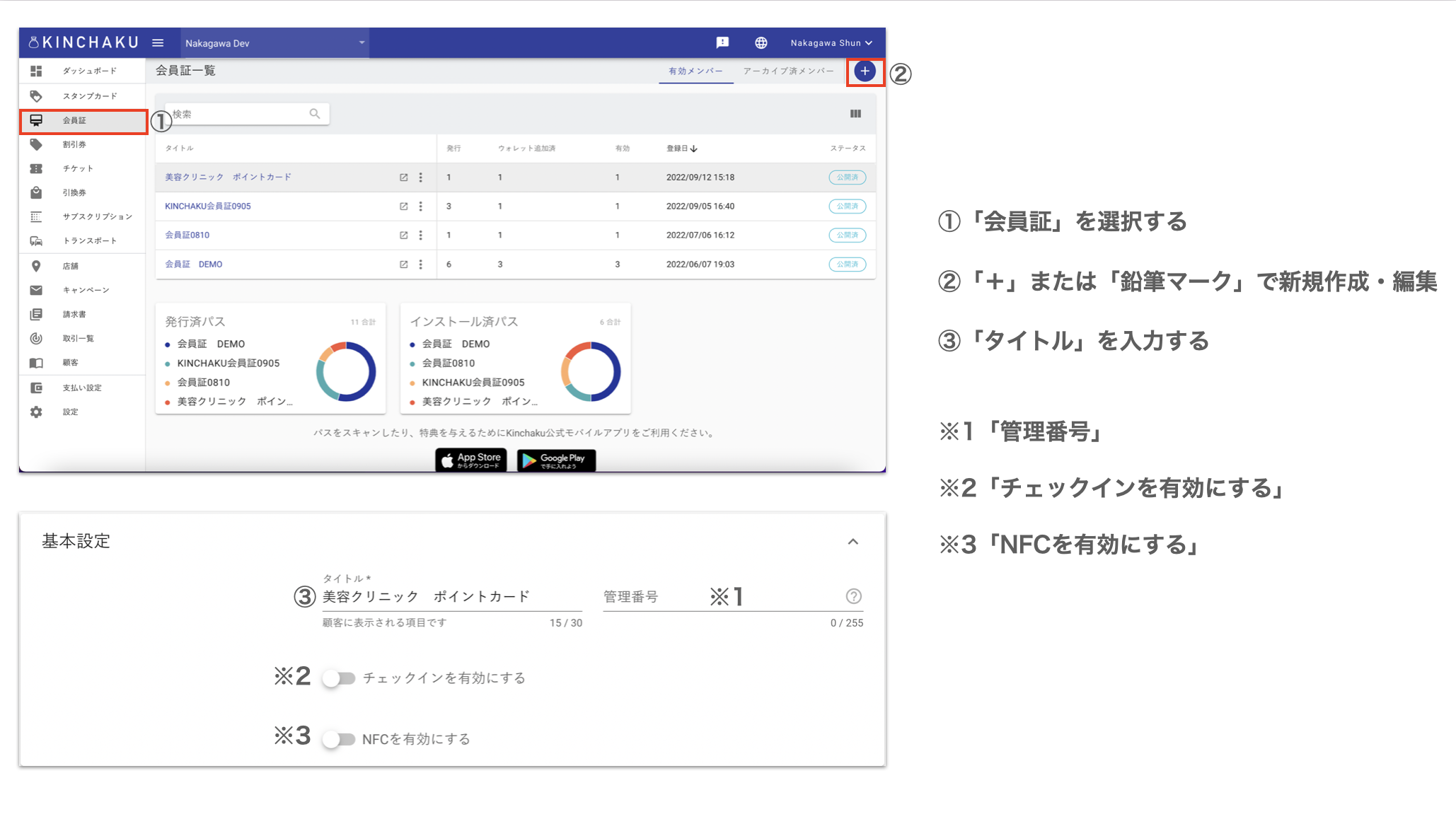This screenshot has height=819, width=1456.
Task: Click the column view icon above table
Action: coord(855,114)
